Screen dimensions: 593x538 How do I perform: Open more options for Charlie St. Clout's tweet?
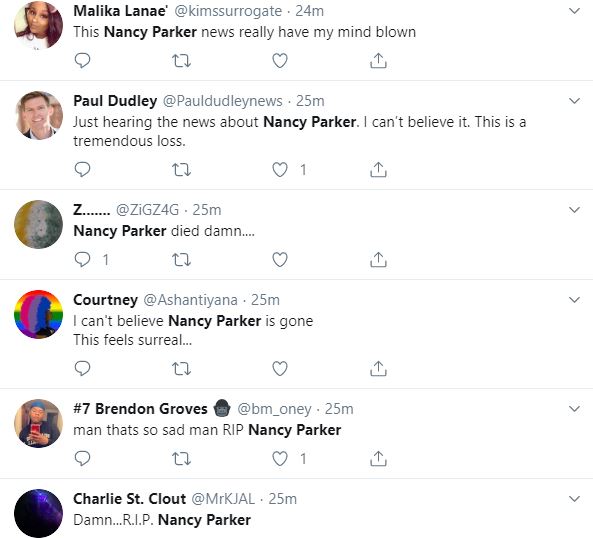click(x=574, y=499)
